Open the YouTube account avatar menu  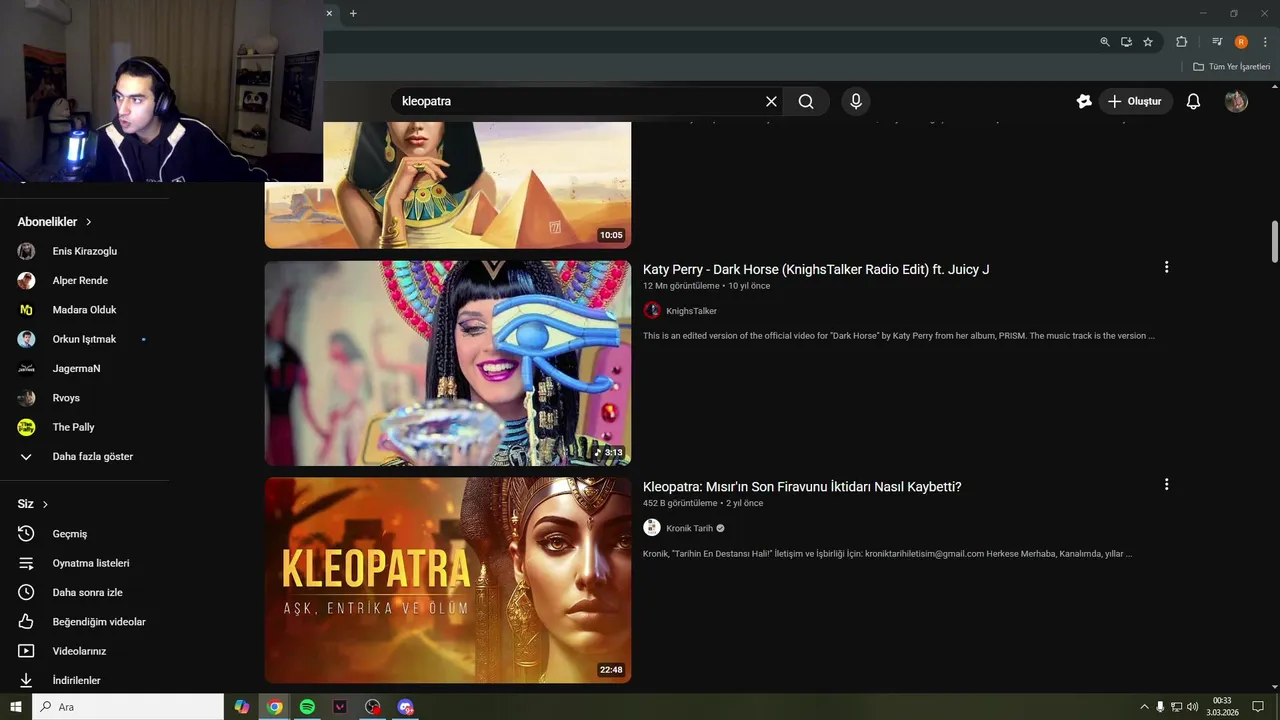tap(1236, 101)
